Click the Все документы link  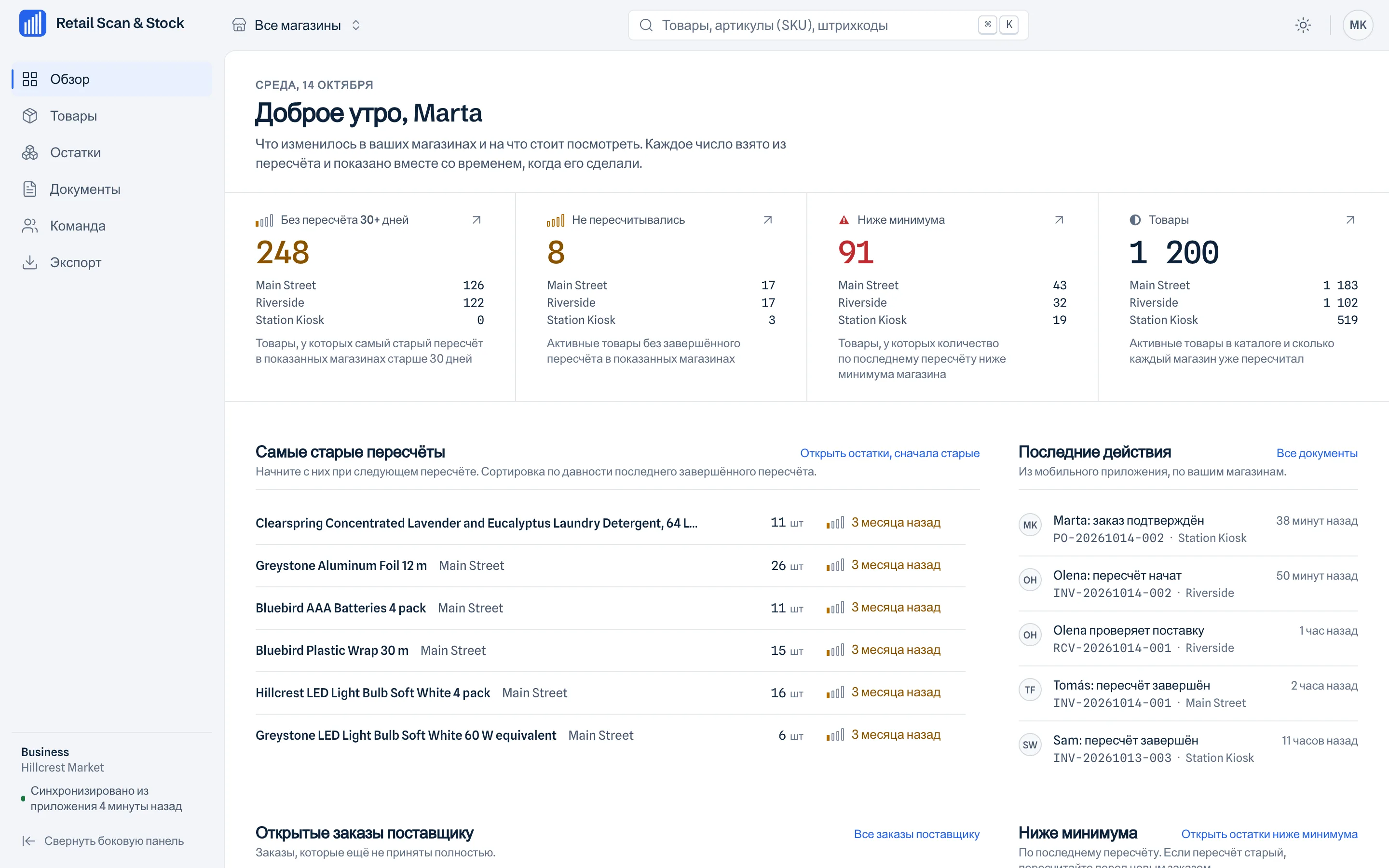pyautogui.click(x=1317, y=453)
